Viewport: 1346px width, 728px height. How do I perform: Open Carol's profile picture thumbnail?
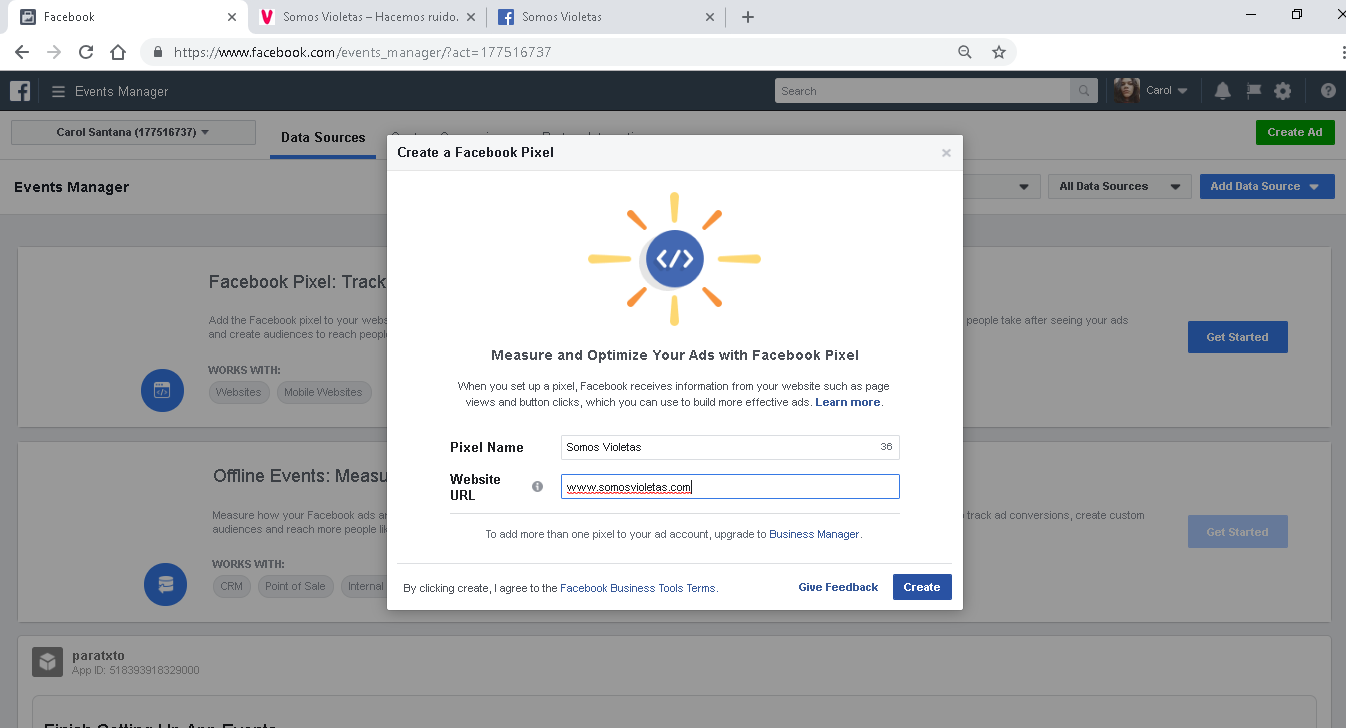click(1127, 90)
